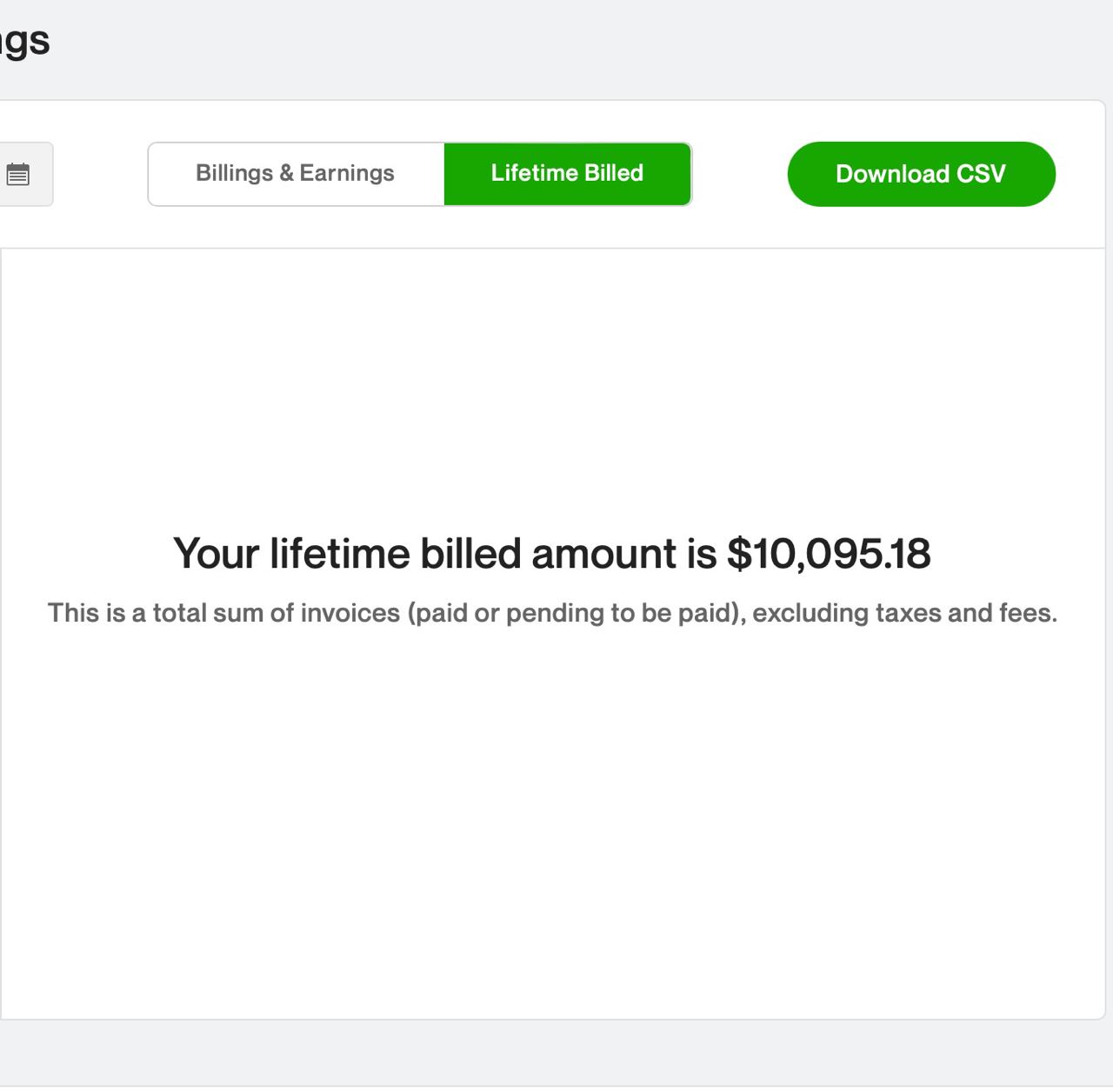
Task: Click the date range field beside calendar icon
Action: pyautogui.click(x=26, y=175)
